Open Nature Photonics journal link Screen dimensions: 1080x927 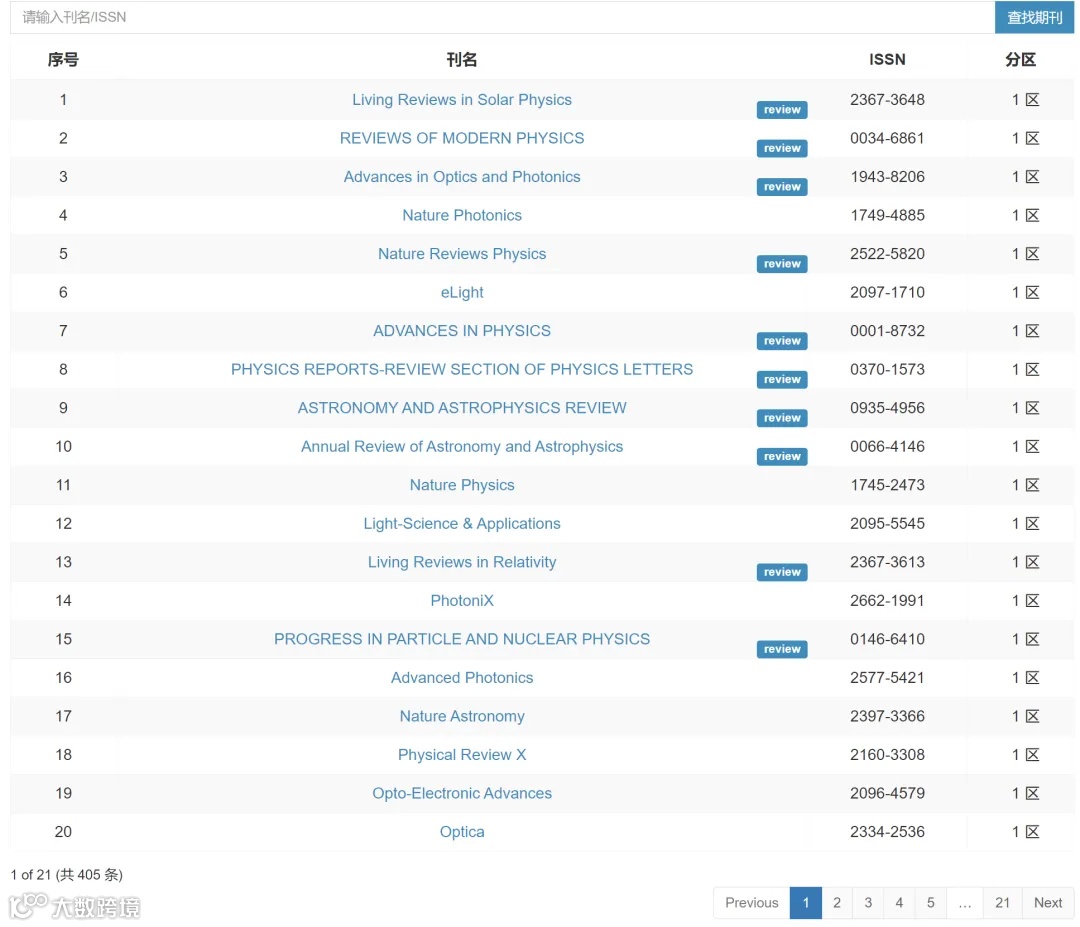(461, 216)
